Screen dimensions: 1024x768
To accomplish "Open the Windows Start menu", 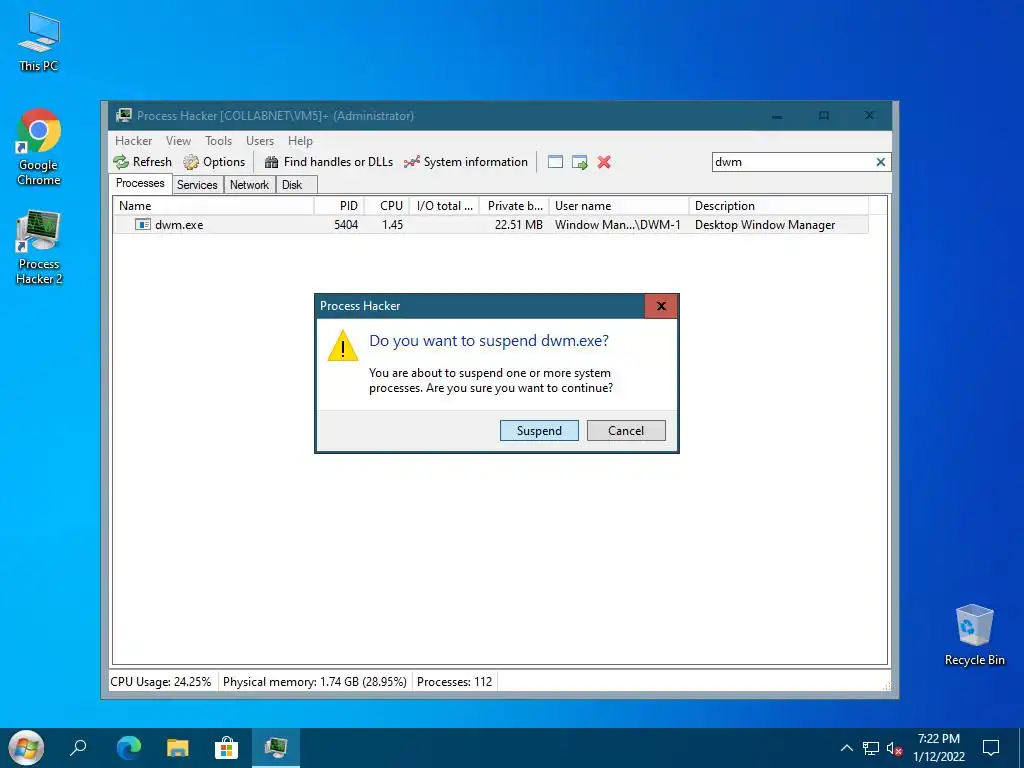I will [x=25, y=747].
